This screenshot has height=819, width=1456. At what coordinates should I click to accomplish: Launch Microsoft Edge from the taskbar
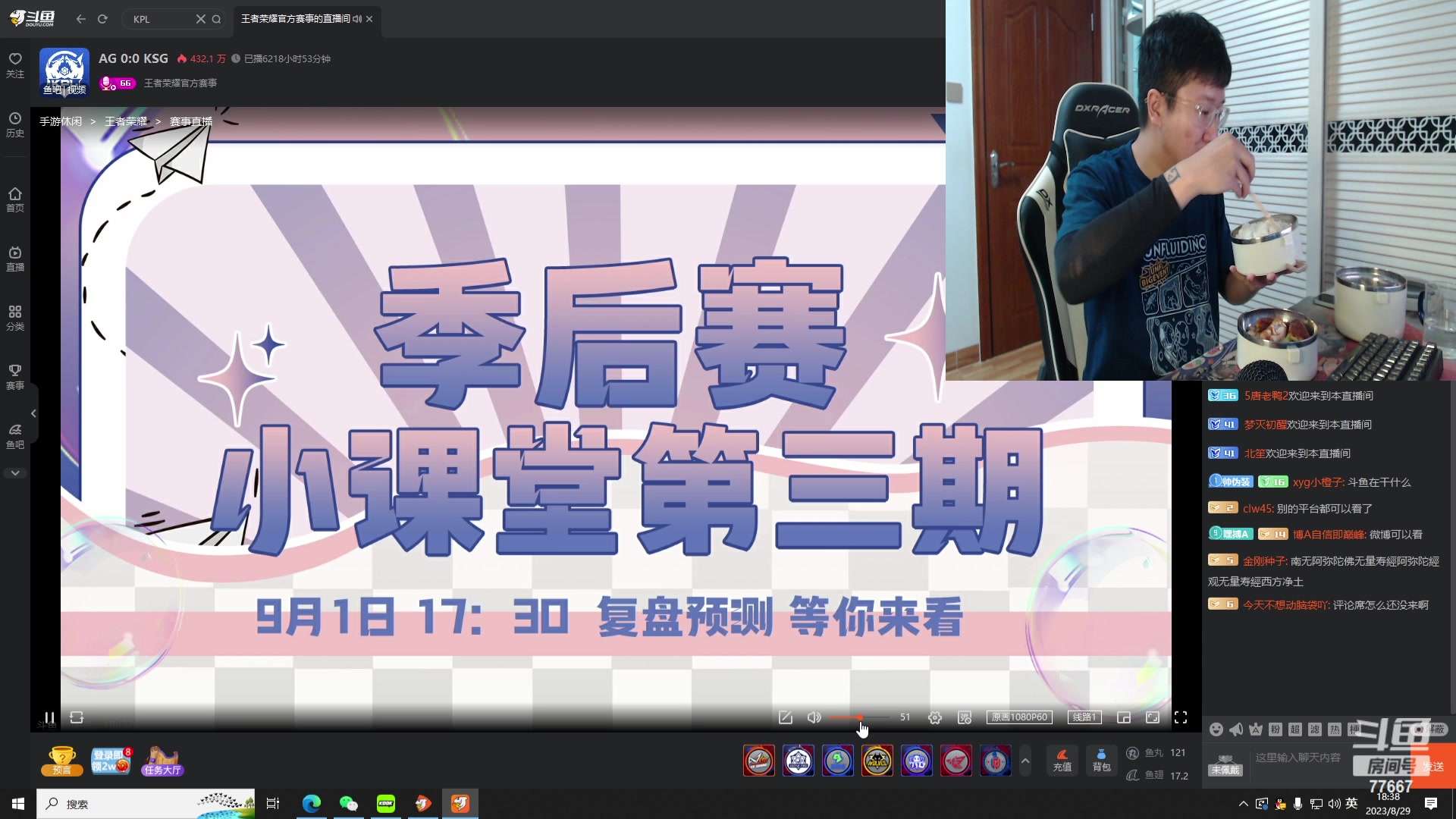311,804
